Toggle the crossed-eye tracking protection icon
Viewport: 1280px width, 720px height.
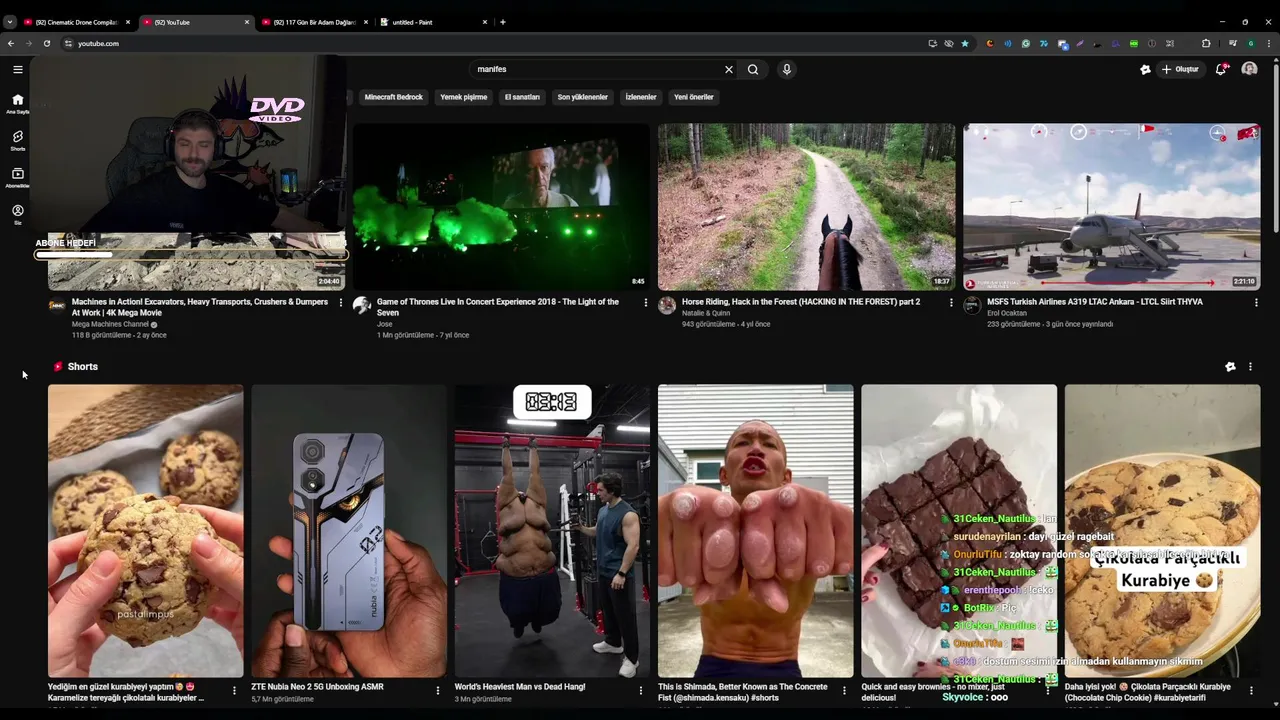tap(949, 43)
